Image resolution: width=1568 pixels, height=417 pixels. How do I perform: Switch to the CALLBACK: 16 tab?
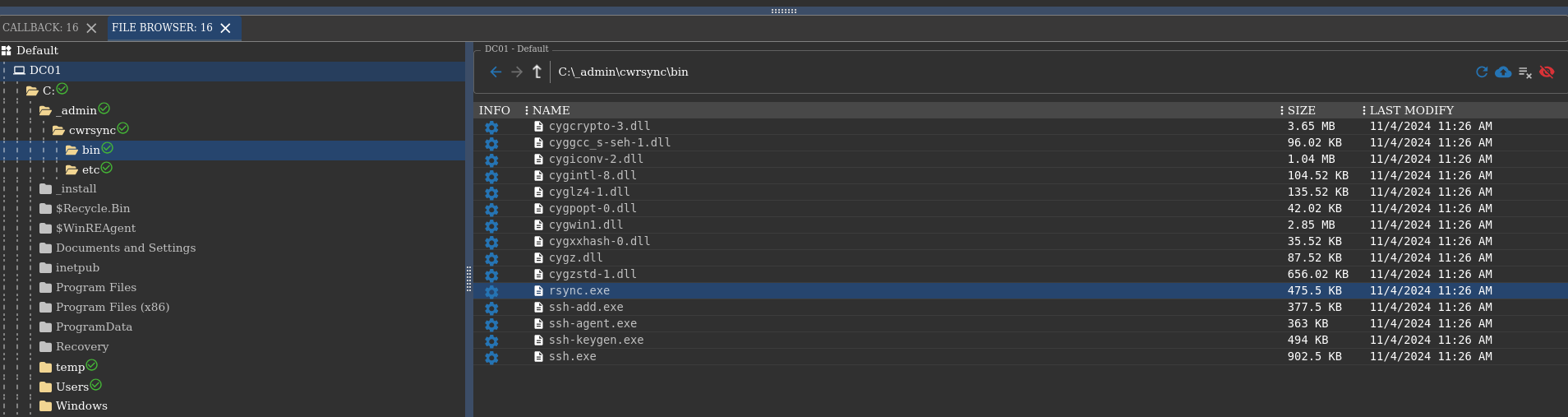coord(40,28)
